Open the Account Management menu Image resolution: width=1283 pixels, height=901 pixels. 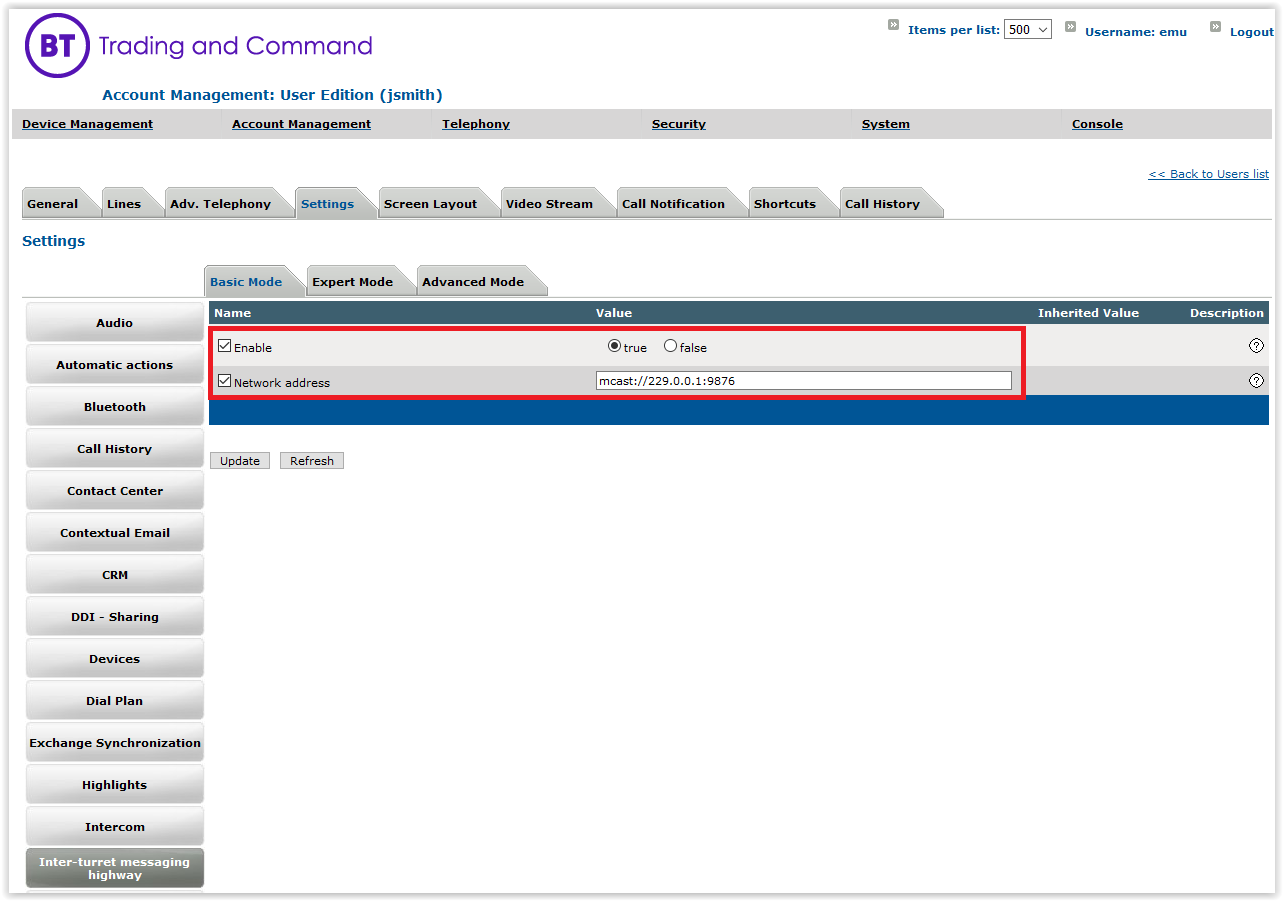(x=301, y=124)
